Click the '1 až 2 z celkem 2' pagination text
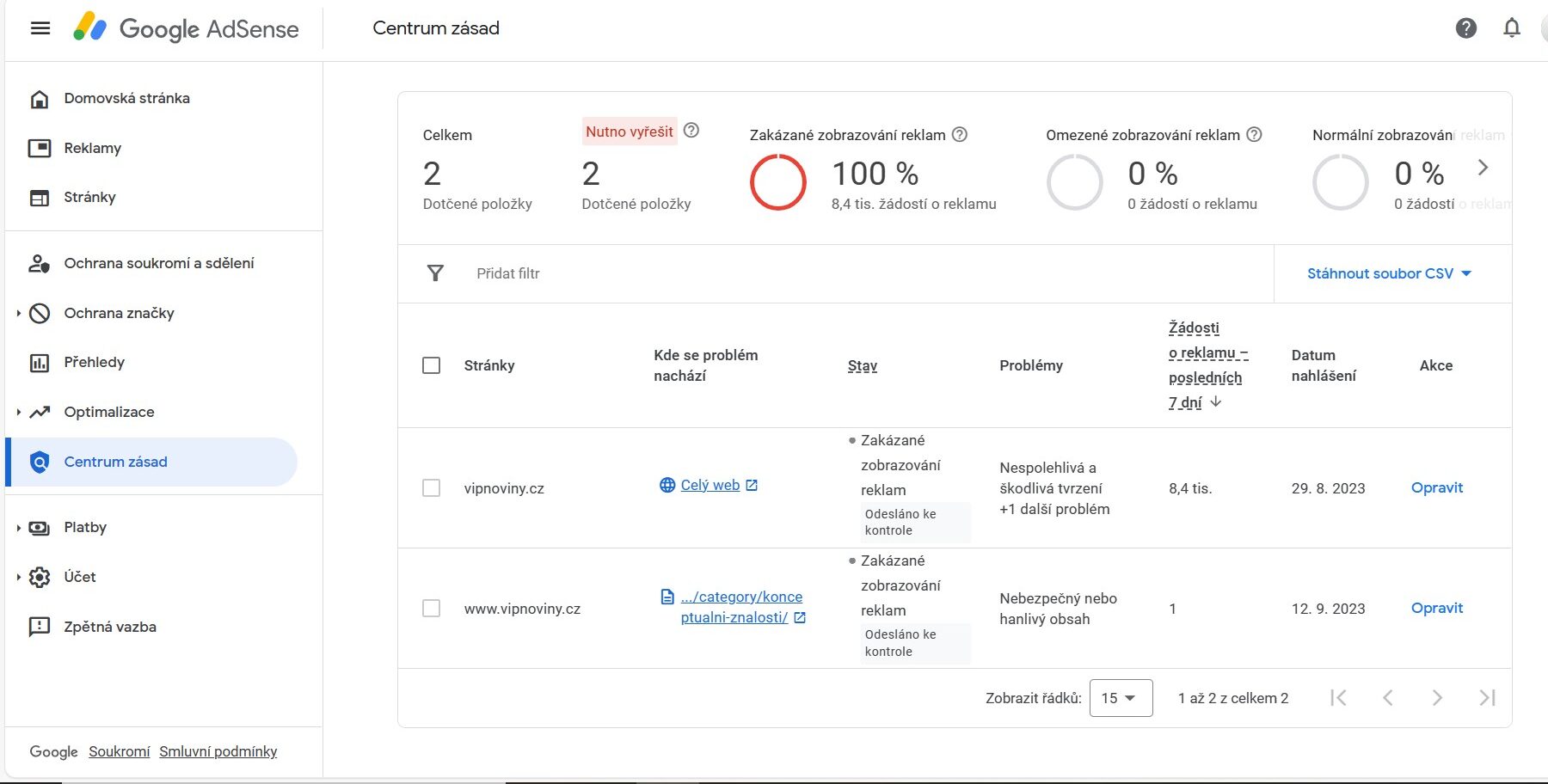Image resolution: width=1548 pixels, height=784 pixels. tap(1233, 698)
